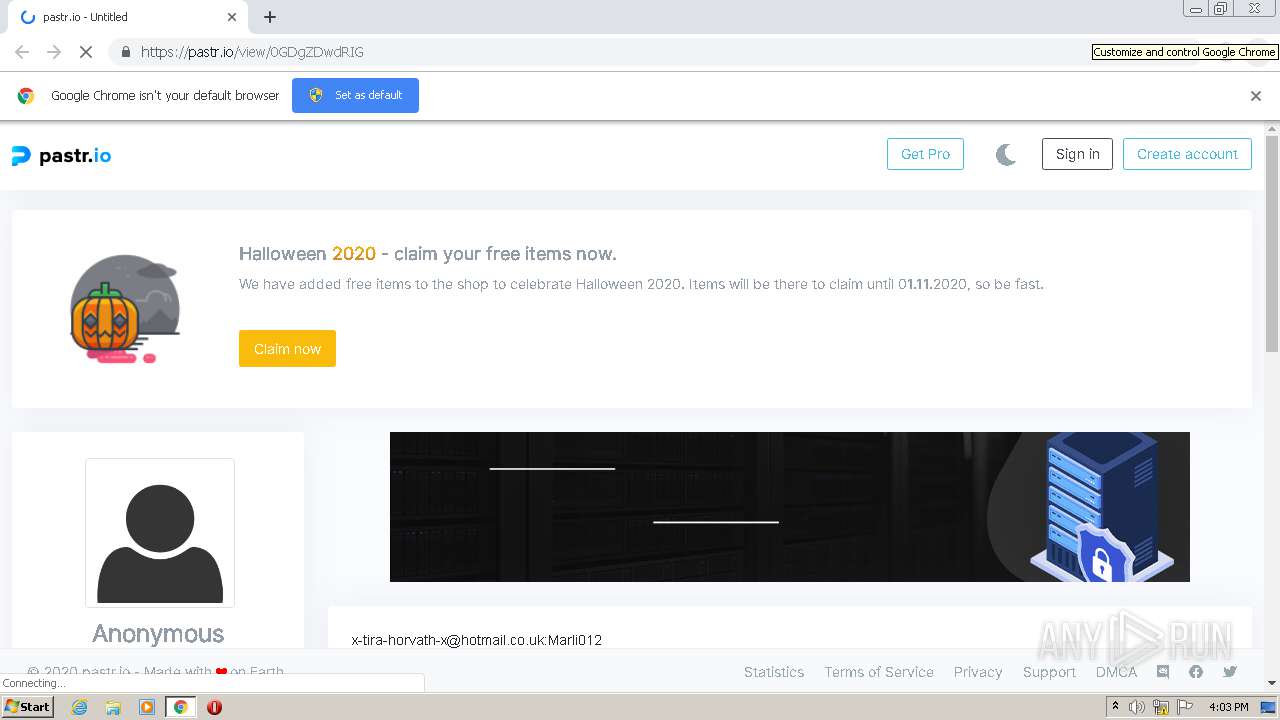This screenshot has height=720, width=1280.
Task: Click the Halloween 2020 heading
Action: tap(428, 254)
